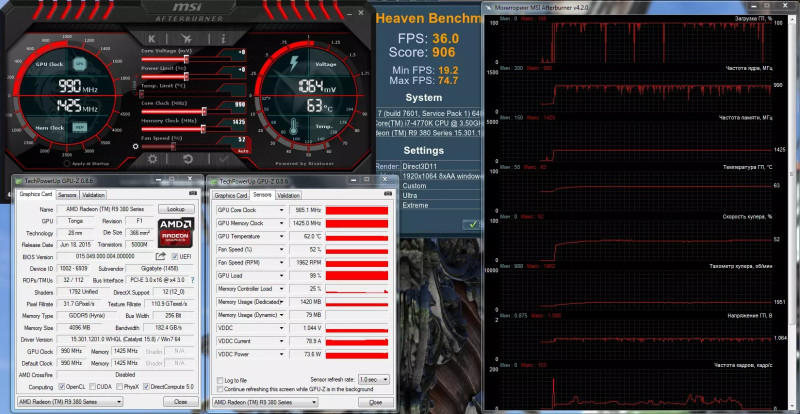Toggle the PhysX checkbox
This screenshot has height=414, width=800.
pyautogui.click(x=119, y=387)
